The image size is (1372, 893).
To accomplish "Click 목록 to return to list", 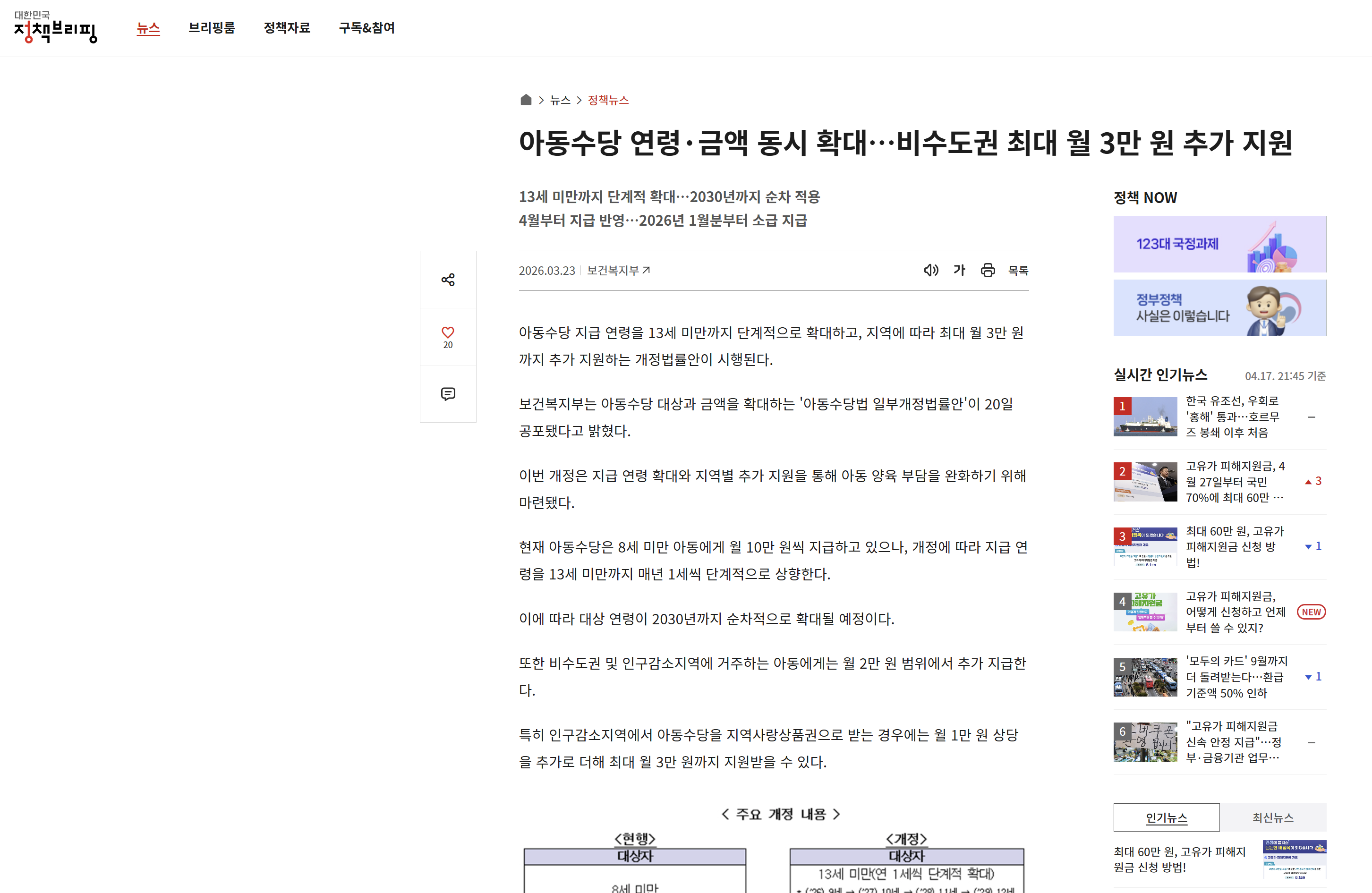I will click(1018, 270).
